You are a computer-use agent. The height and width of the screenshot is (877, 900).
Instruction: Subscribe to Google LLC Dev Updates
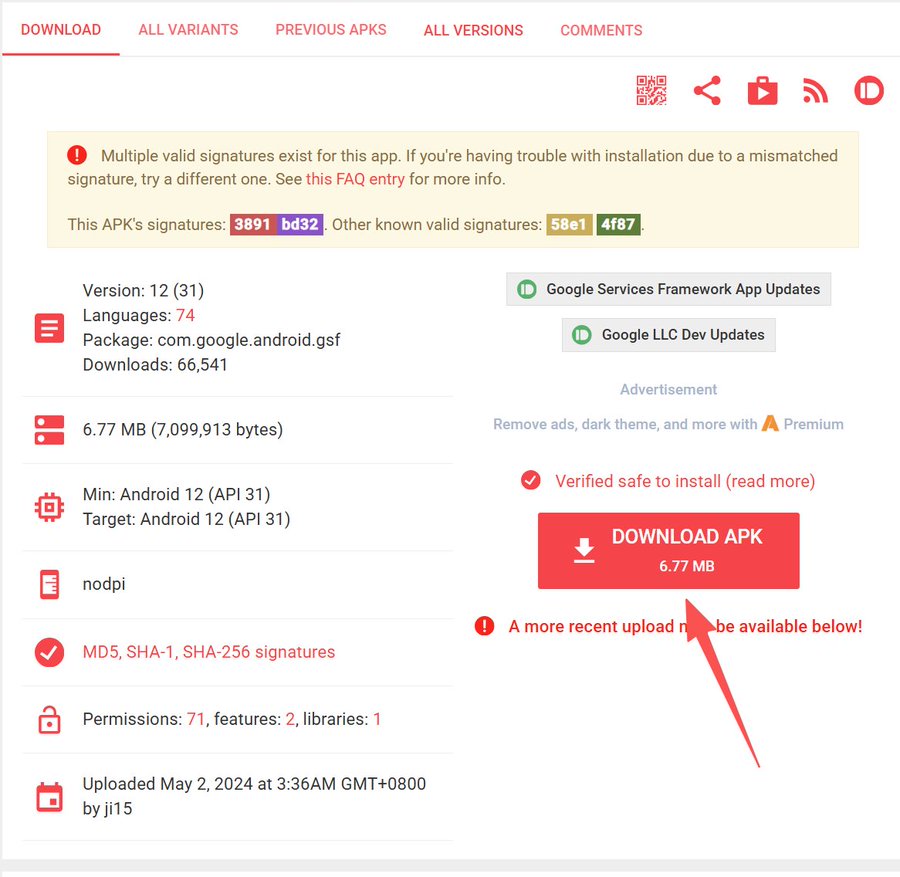(669, 335)
